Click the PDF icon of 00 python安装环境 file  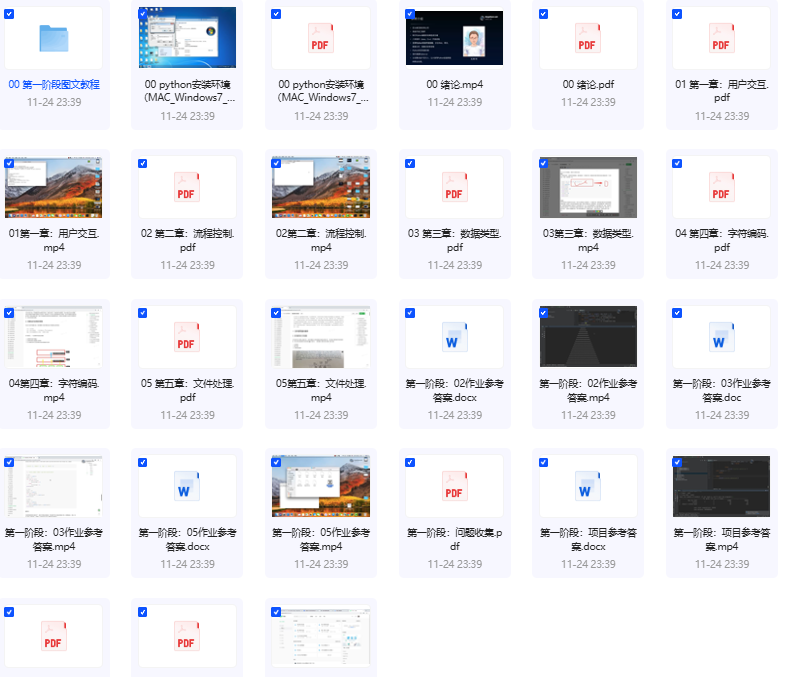pyautogui.click(x=321, y=38)
